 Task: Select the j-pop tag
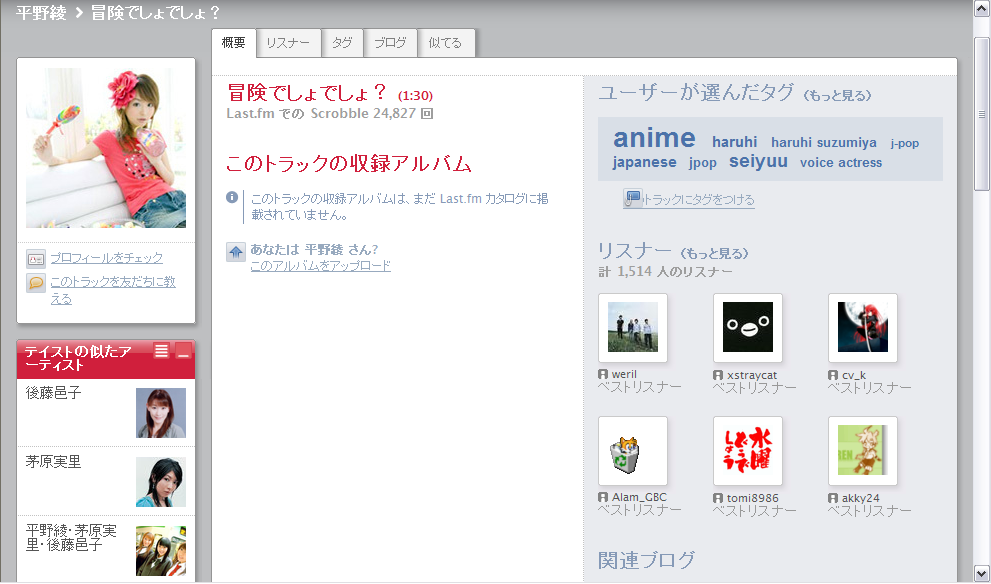(904, 143)
